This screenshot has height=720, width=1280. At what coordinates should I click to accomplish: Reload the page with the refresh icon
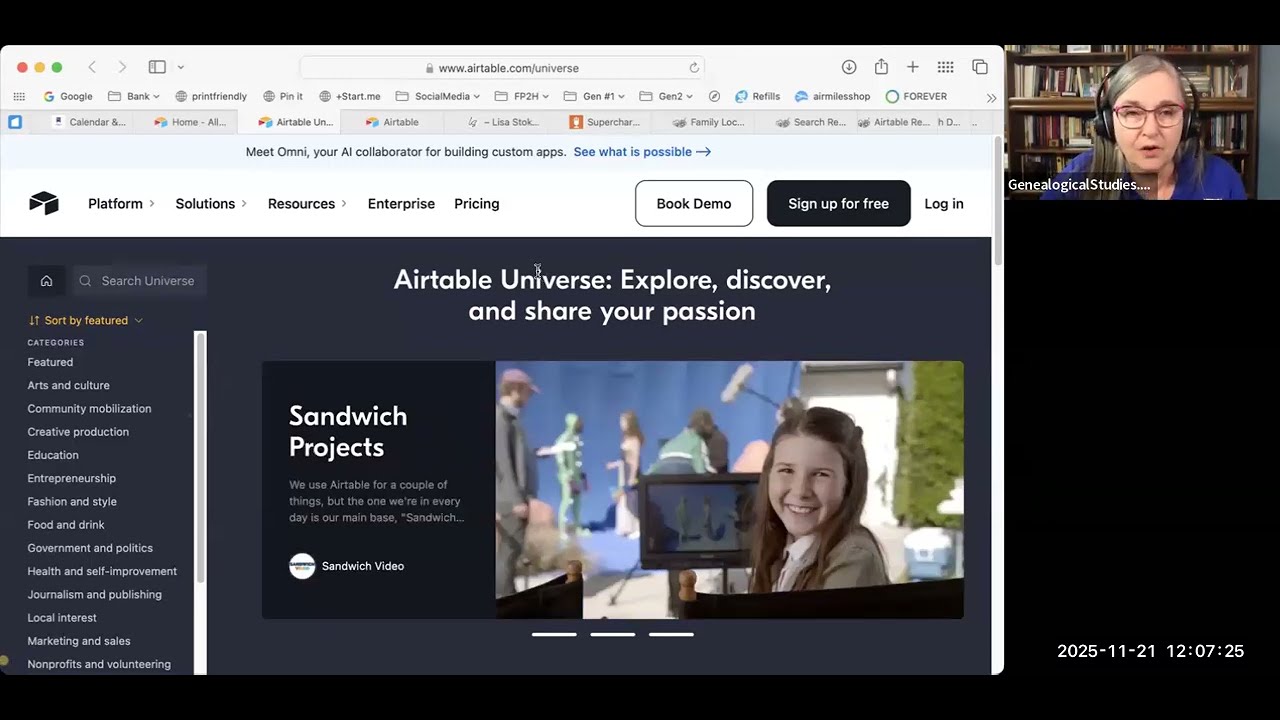click(694, 68)
